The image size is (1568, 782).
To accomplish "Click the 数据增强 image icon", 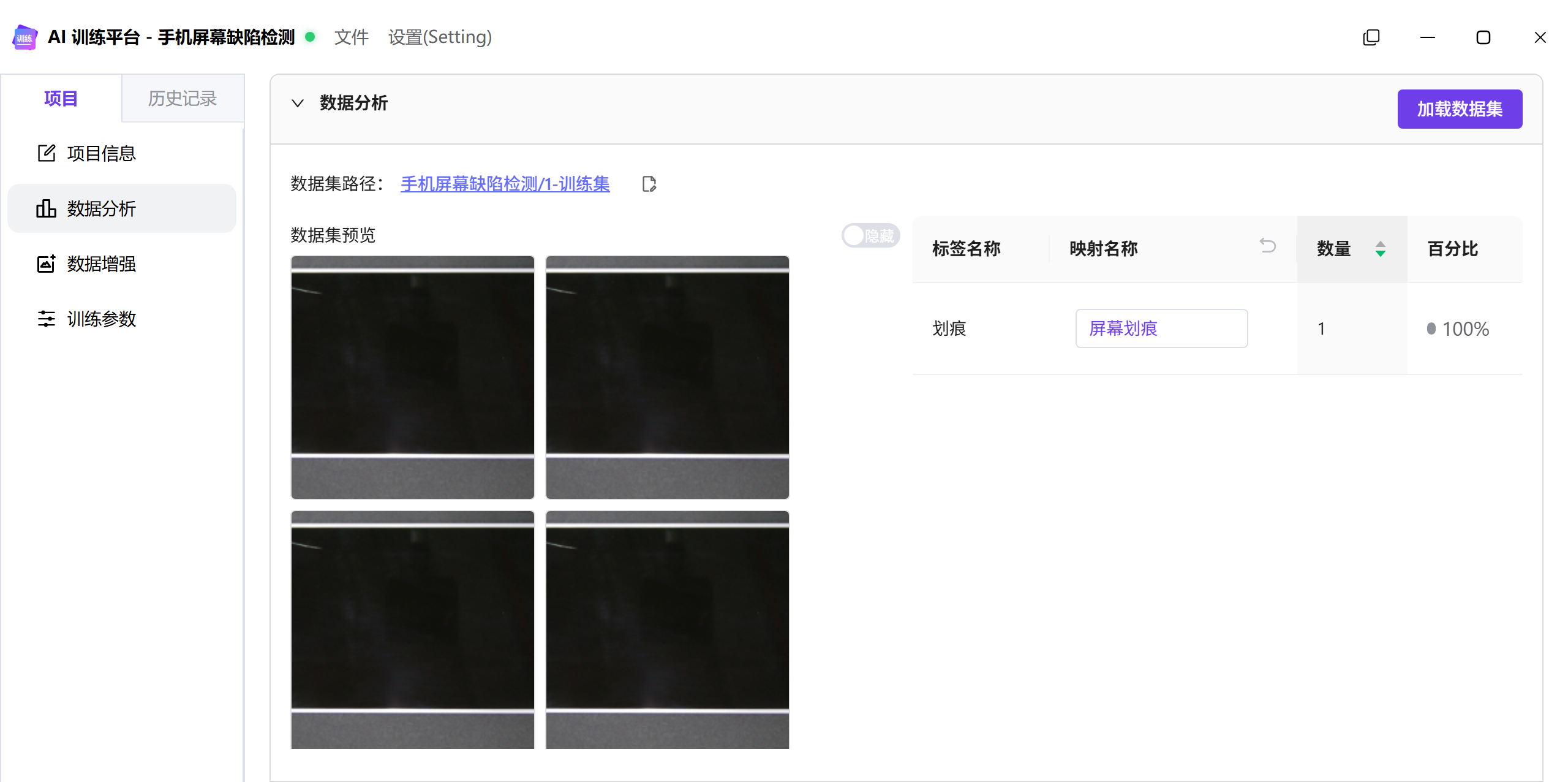I will point(47,264).
